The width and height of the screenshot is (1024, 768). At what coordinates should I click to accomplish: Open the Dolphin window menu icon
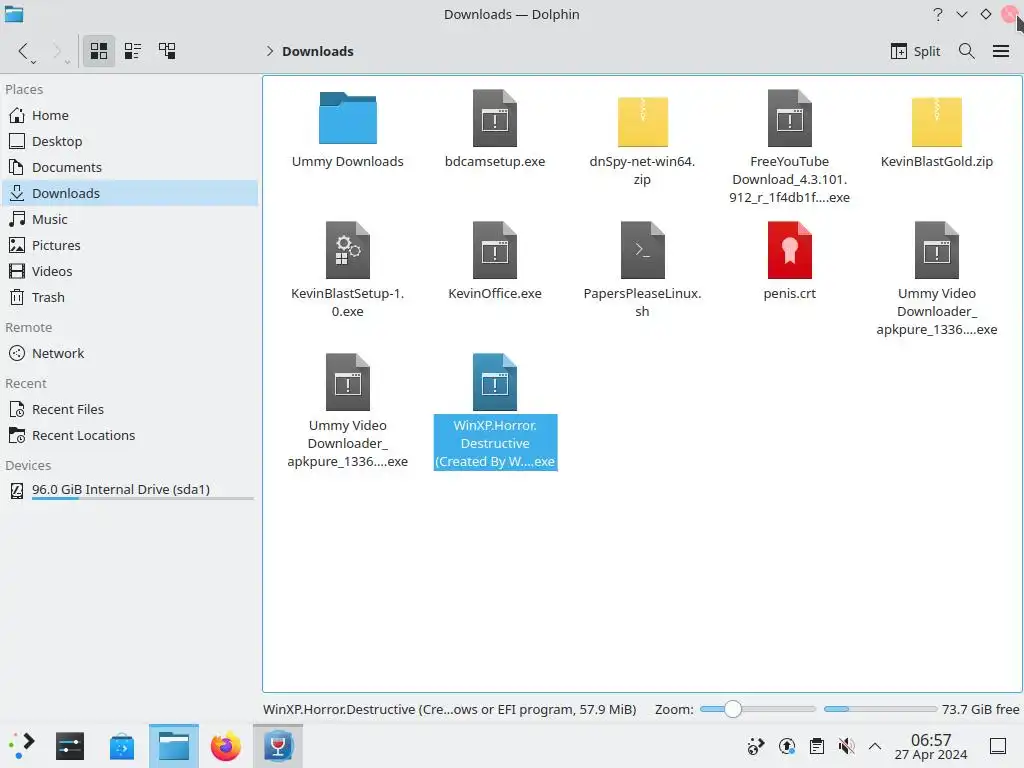(x=14, y=14)
